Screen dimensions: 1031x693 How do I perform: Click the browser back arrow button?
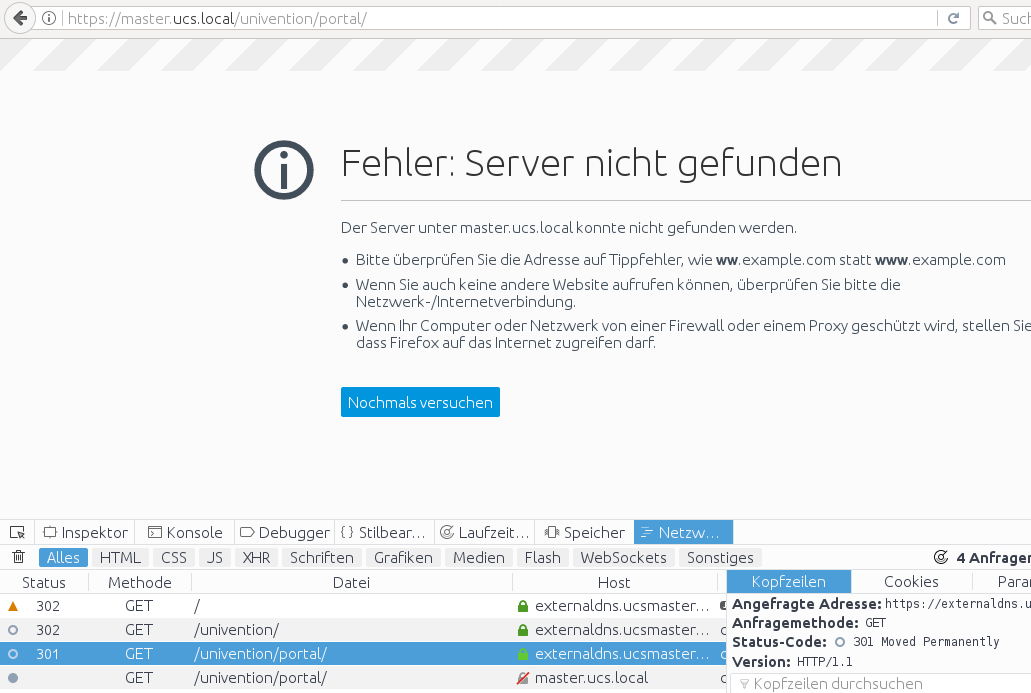[19, 18]
